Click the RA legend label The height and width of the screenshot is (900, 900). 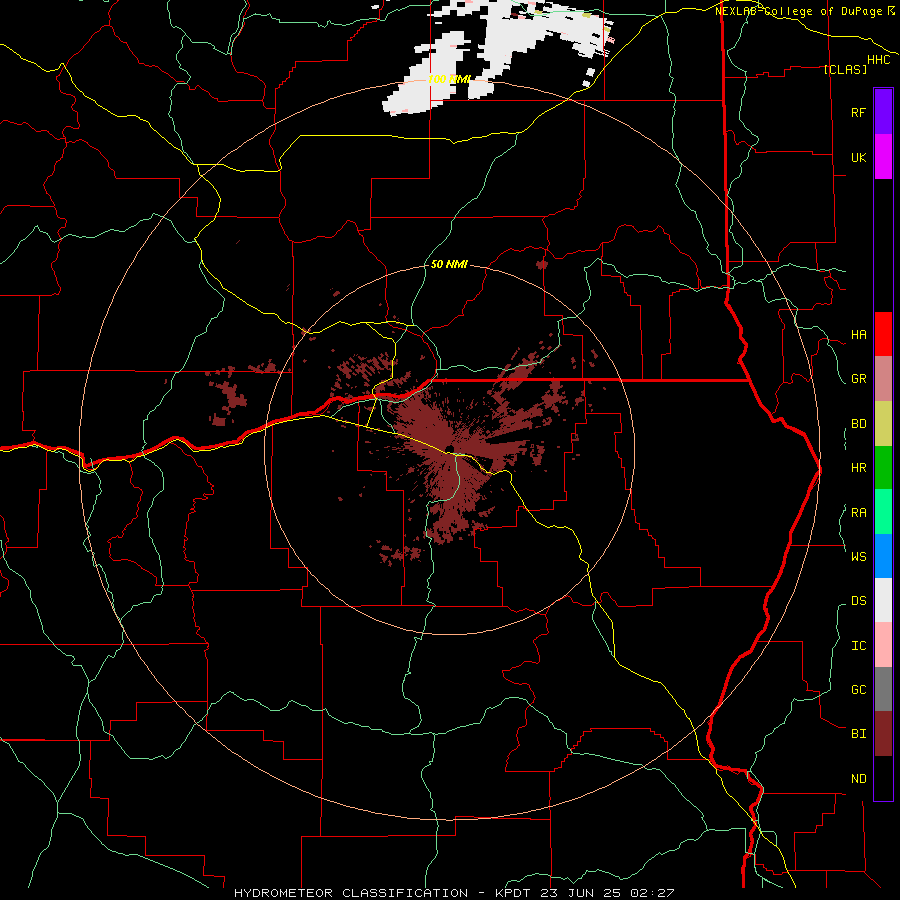click(x=858, y=513)
